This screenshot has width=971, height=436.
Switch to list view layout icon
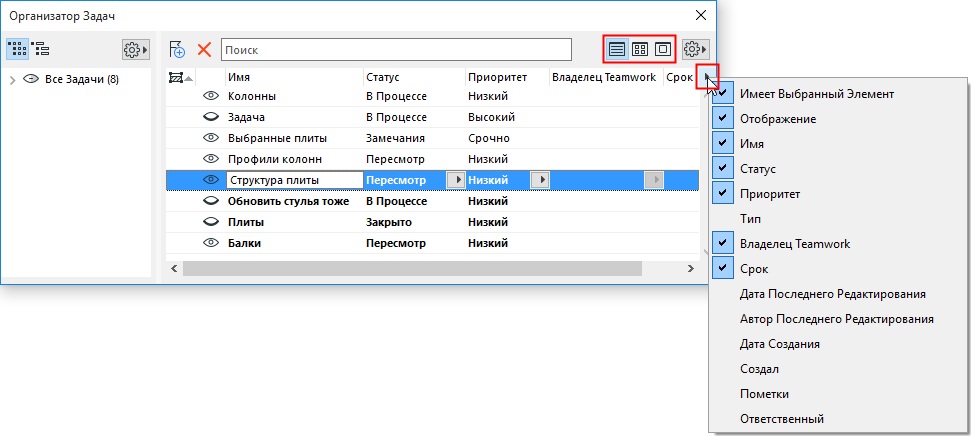pyautogui.click(x=617, y=49)
